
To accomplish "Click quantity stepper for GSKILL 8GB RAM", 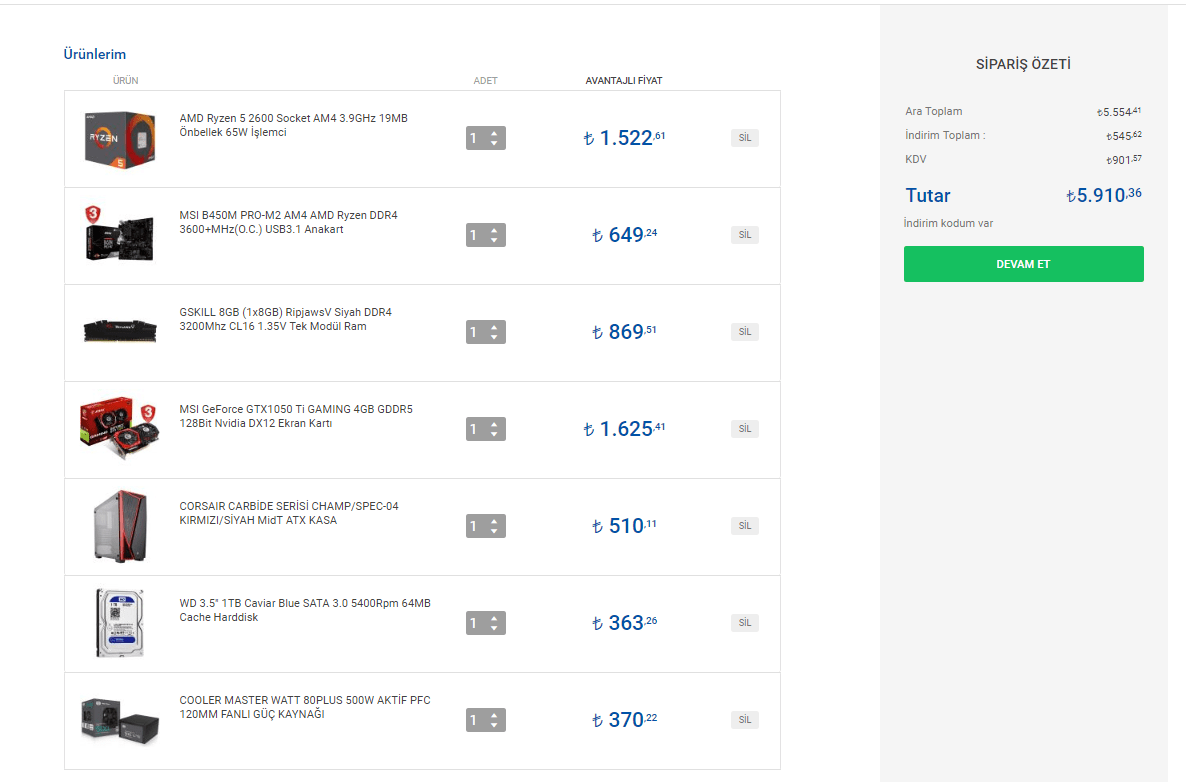I will coord(486,332).
